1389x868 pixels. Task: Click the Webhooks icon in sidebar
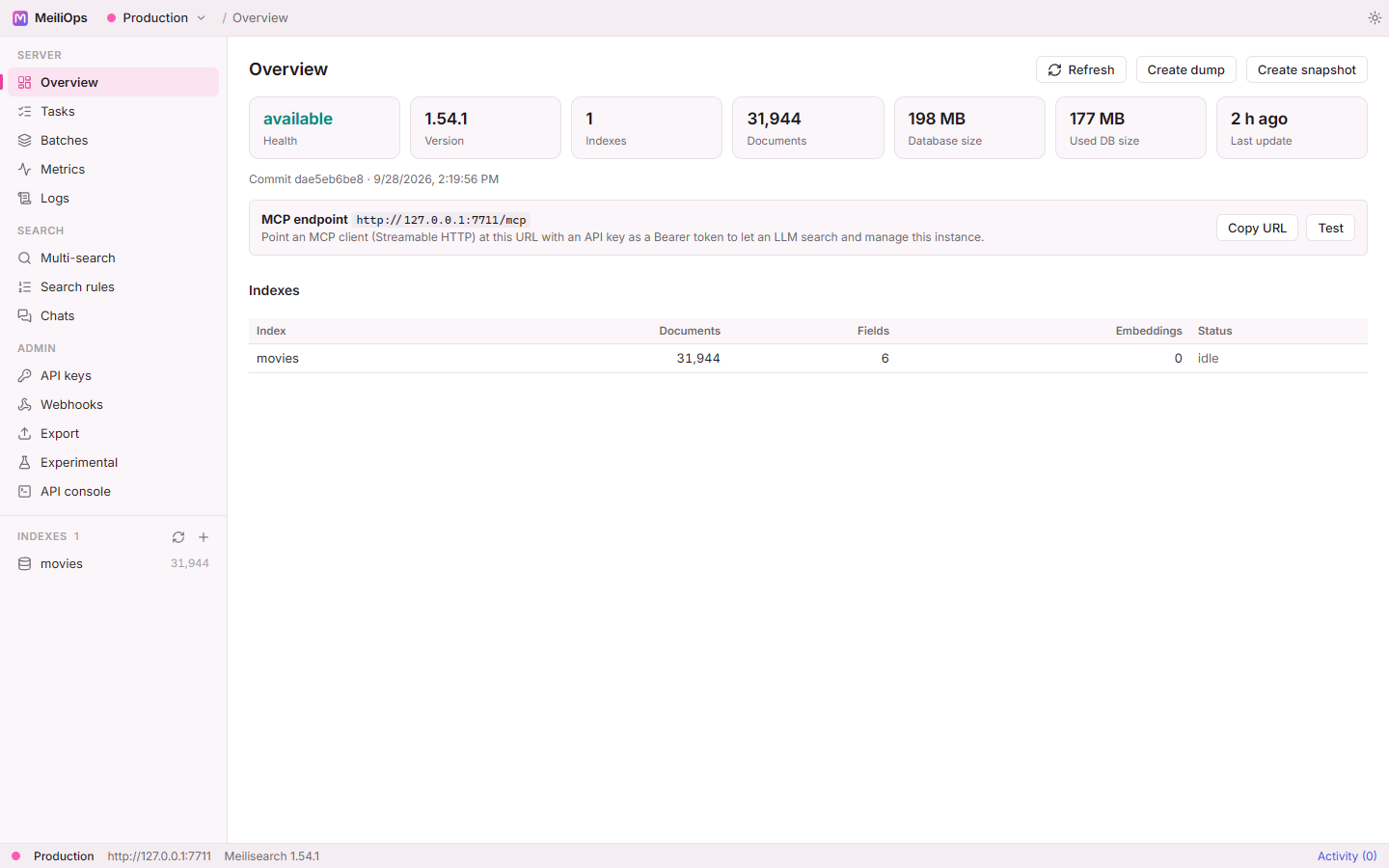point(25,405)
